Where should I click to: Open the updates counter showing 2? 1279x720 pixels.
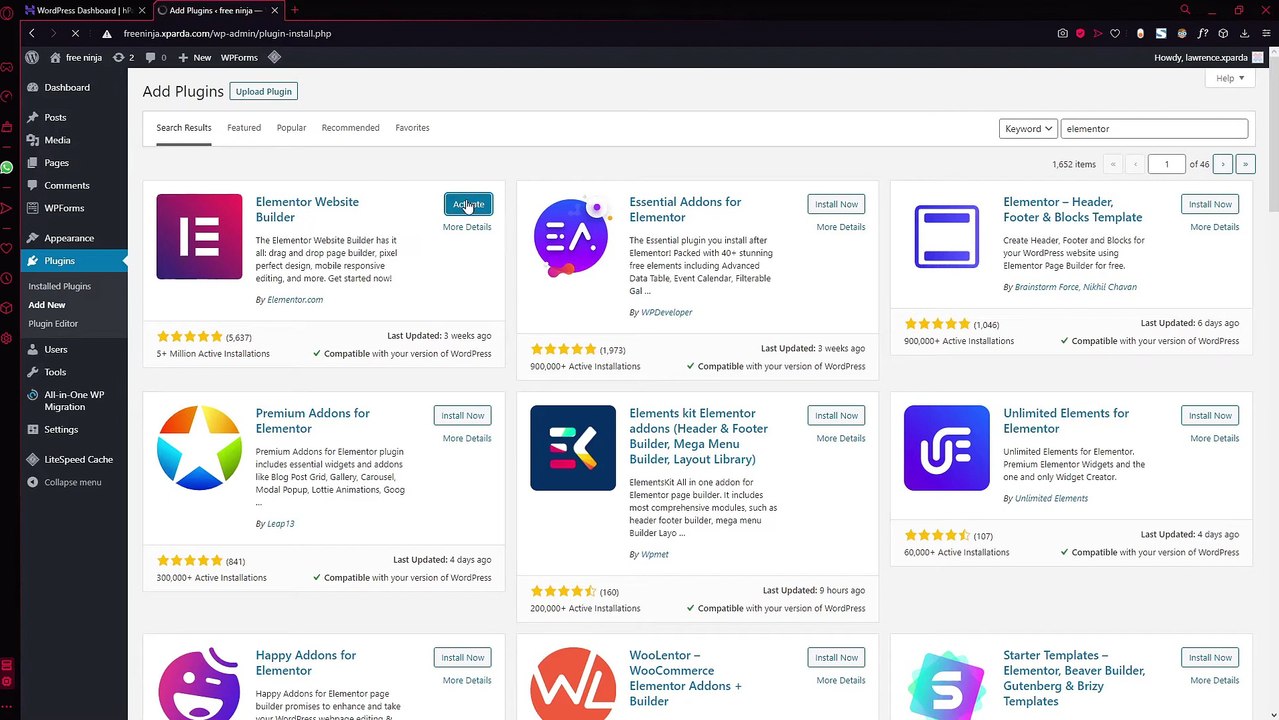point(123,57)
